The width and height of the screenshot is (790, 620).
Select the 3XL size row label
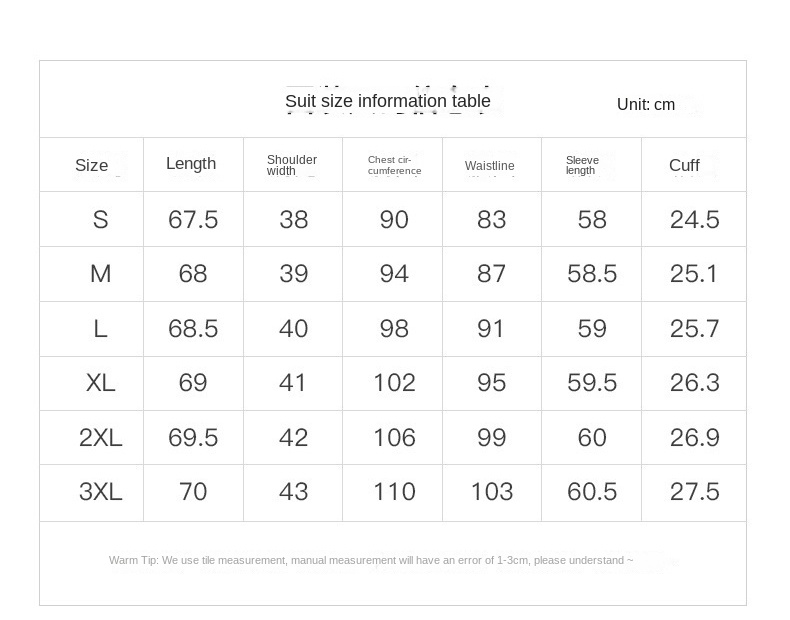tap(100, 492)
